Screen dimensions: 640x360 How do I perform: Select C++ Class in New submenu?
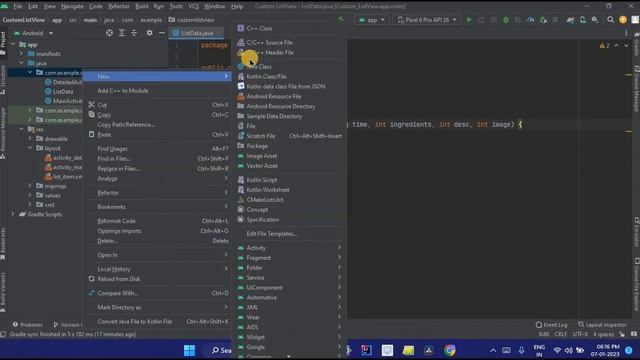pyautogui.click(x=289, y=28)
